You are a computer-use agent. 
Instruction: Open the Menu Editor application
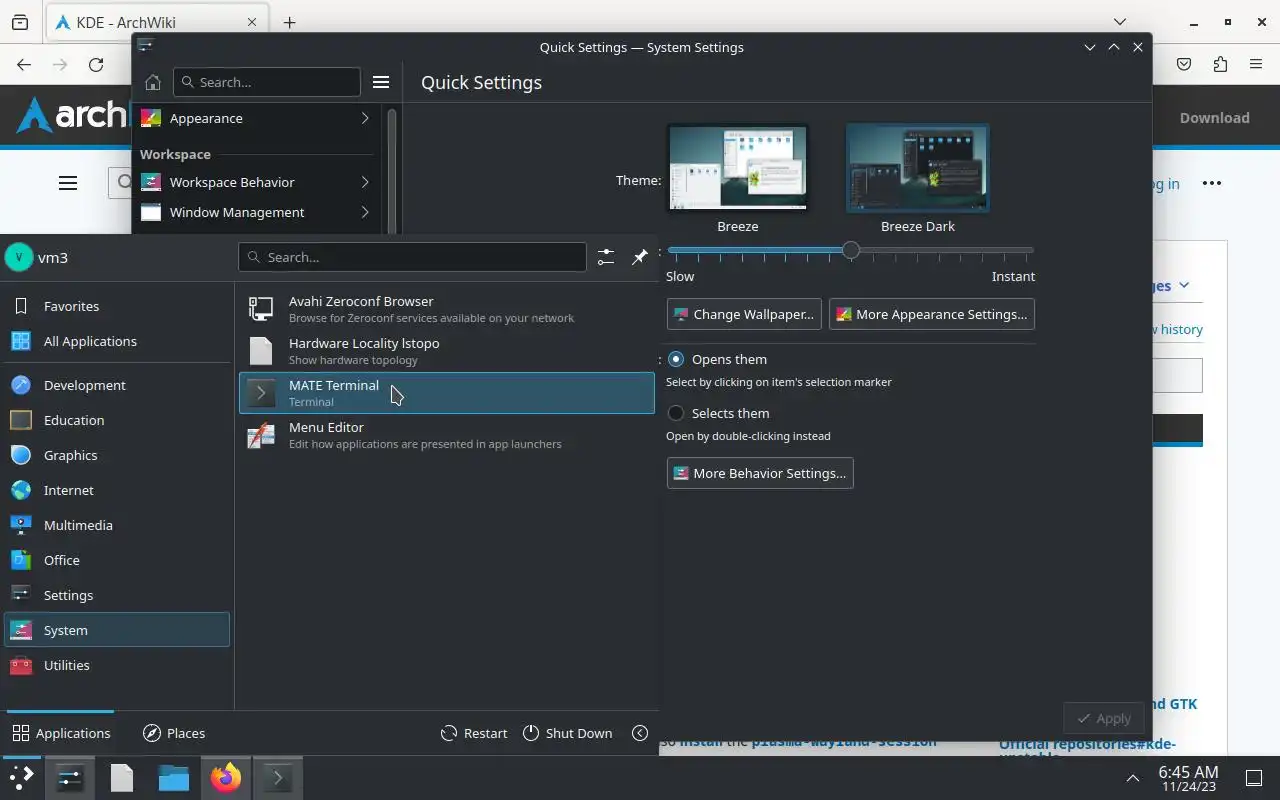[446, 435]
